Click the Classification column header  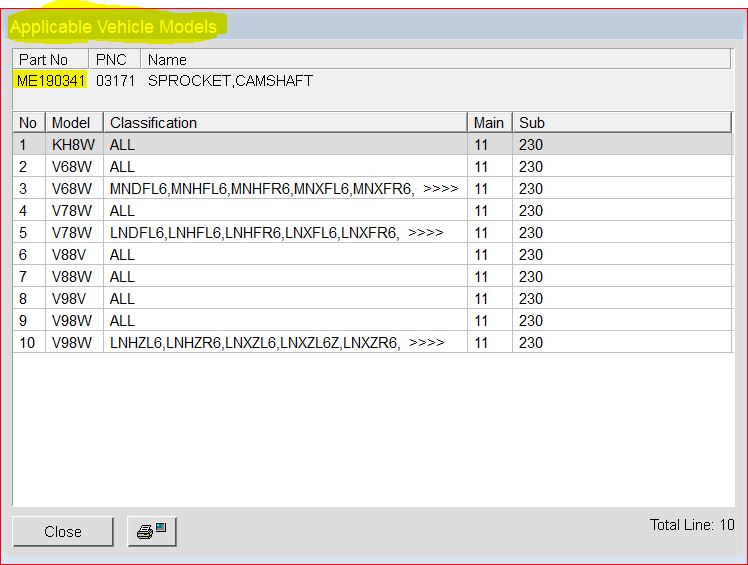click(285, 123)
